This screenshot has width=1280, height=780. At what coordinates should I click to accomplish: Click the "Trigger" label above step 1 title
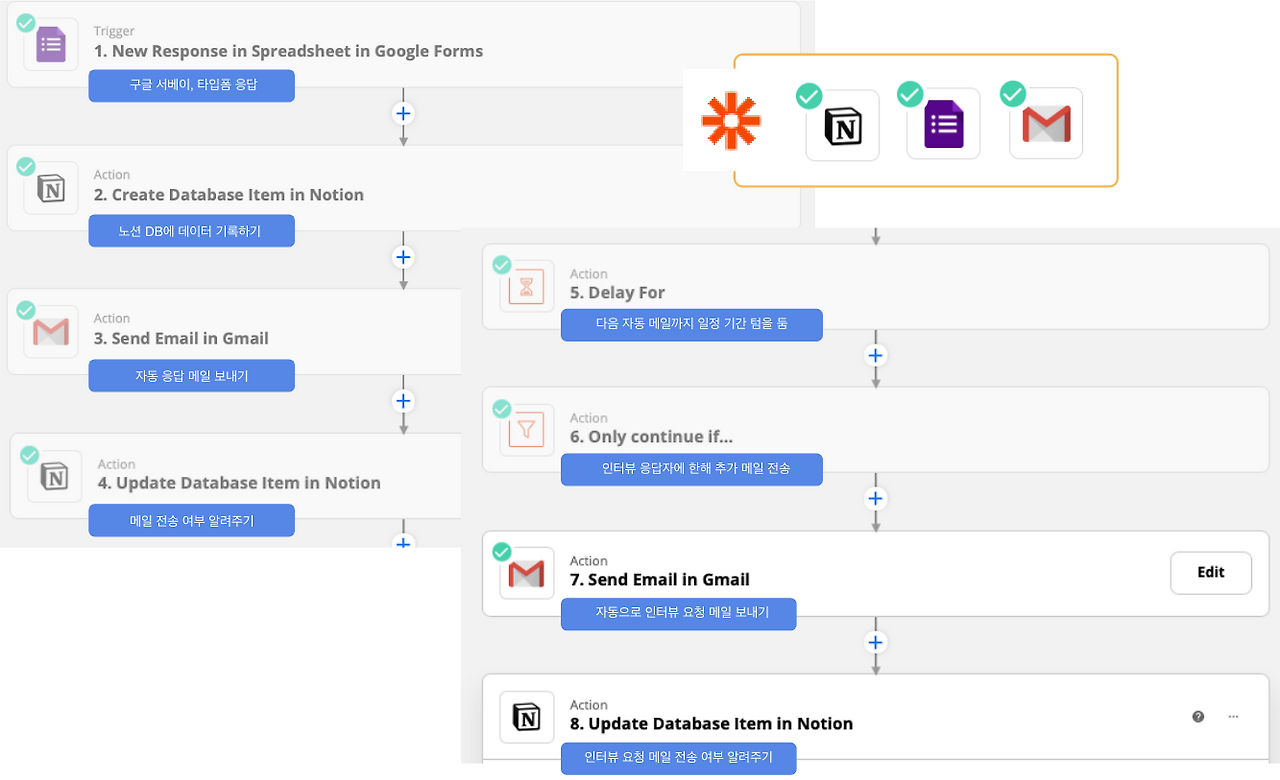pyautogui.click(x=114, y=31)
